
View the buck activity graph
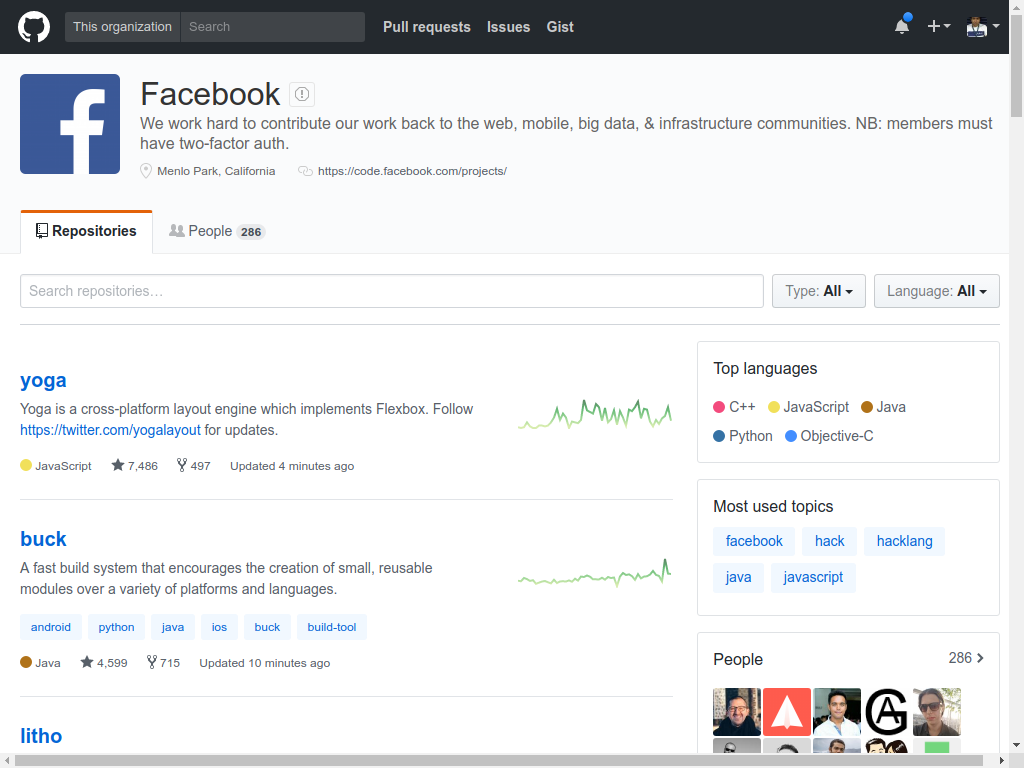click(x=594, y=573)
